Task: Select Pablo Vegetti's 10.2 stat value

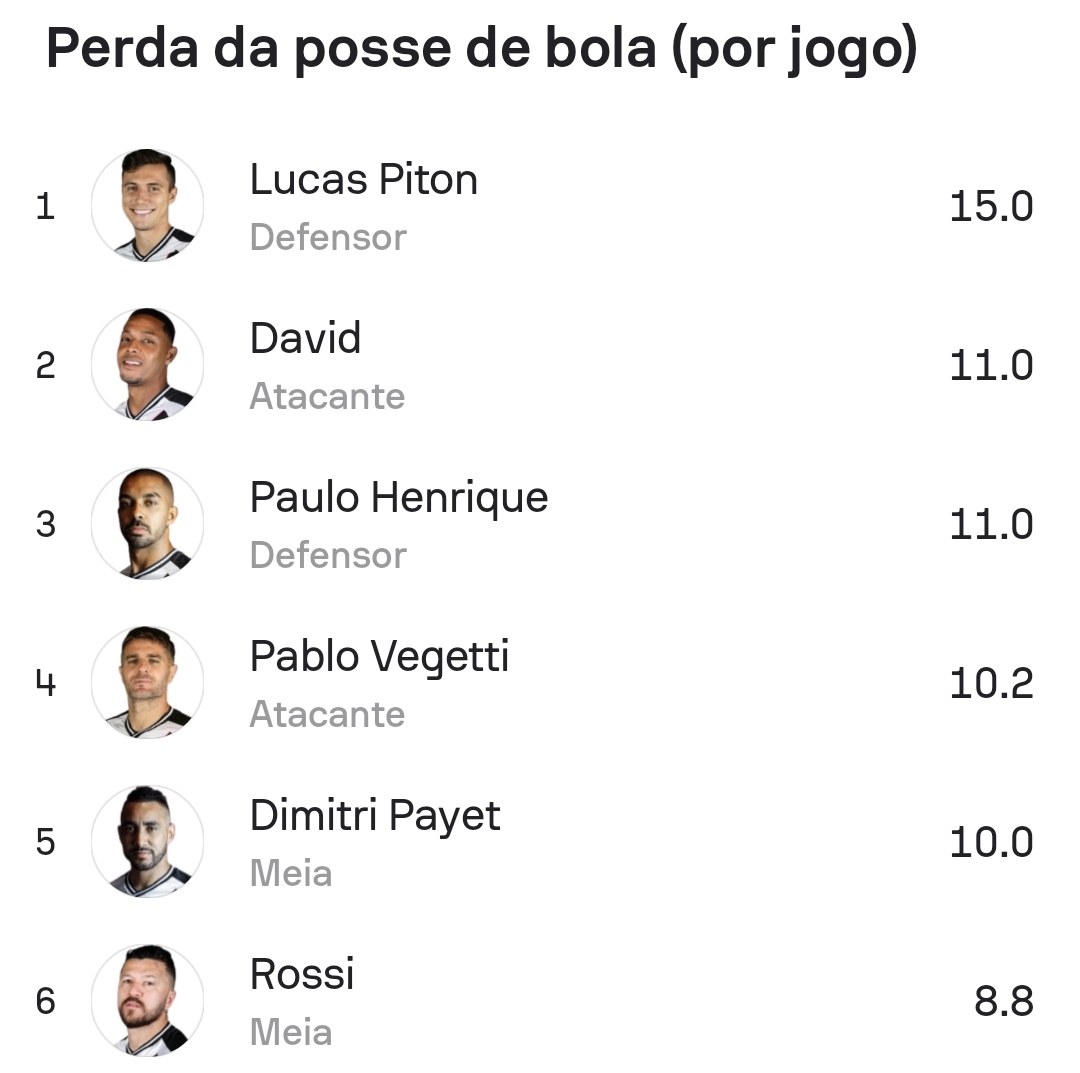Action: [990, 684]
